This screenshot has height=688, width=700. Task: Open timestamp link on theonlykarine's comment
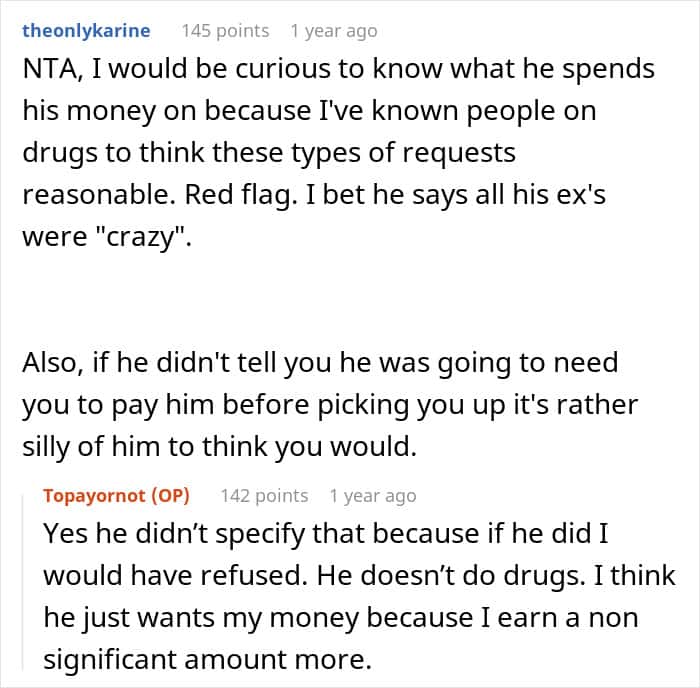tap(334, 31)
